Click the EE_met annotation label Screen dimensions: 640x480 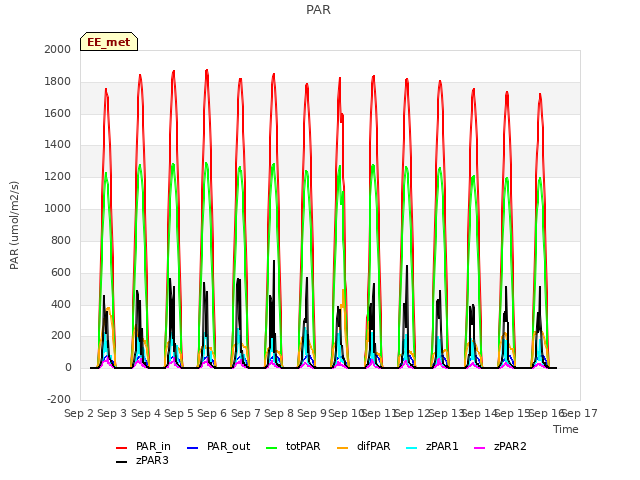pyautogui.click(x=109, y=42)
